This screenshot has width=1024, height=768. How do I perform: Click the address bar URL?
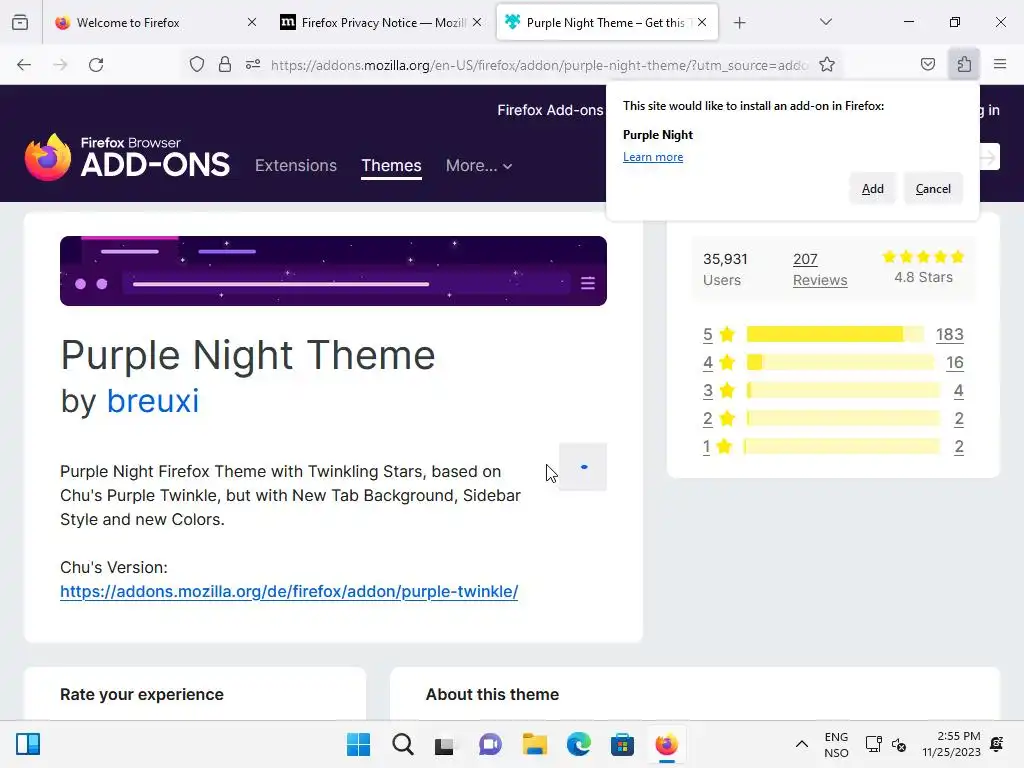coord(539,65)
